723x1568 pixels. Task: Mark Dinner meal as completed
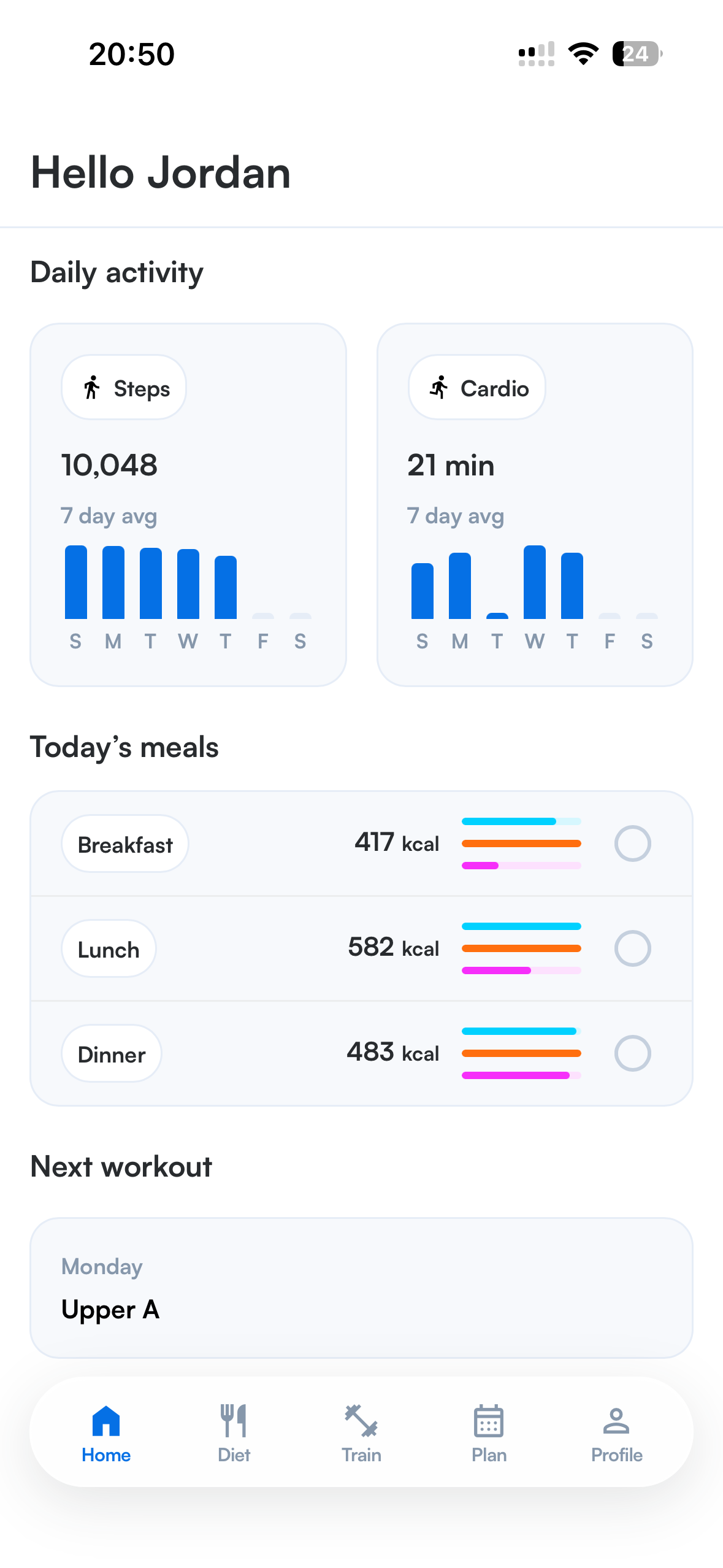coord(632,1053)
